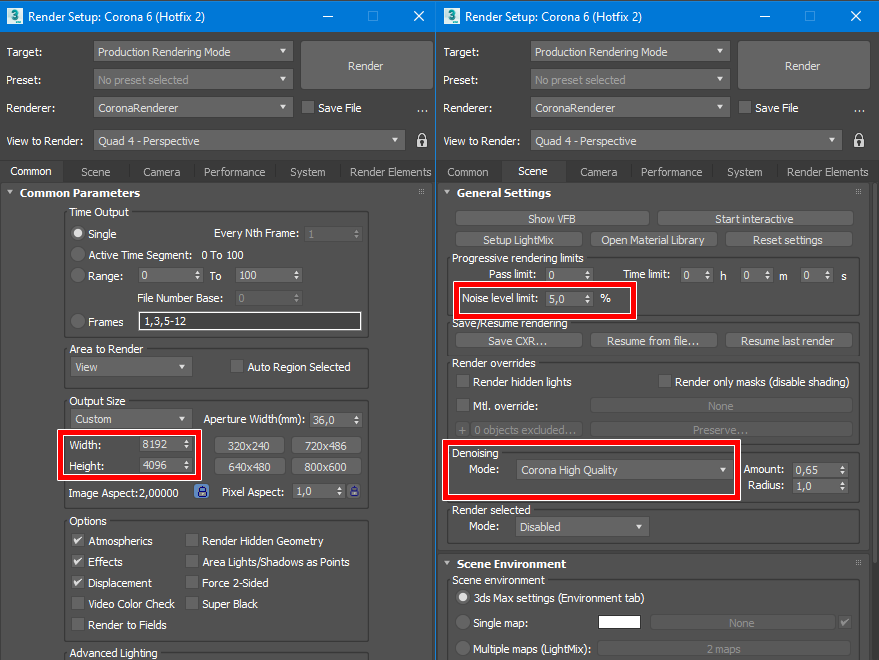Click the Render button in left window
Image resolution: width=879 pixels, height=660 pixels.
coord(366,66)
